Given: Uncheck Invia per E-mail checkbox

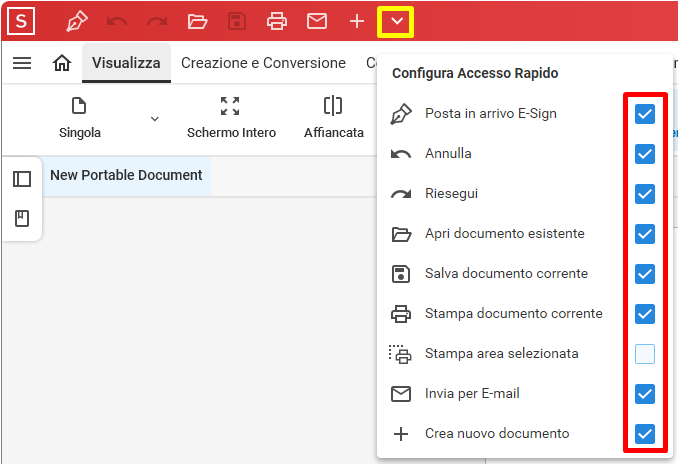Looking at the screenshot, I should pos(645,394).
